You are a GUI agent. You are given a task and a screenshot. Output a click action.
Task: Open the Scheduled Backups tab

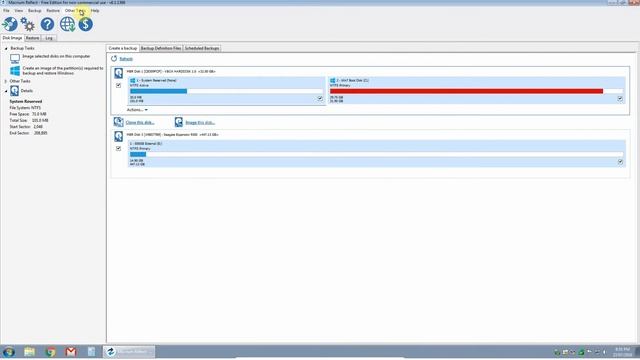(x=202, y=48)
